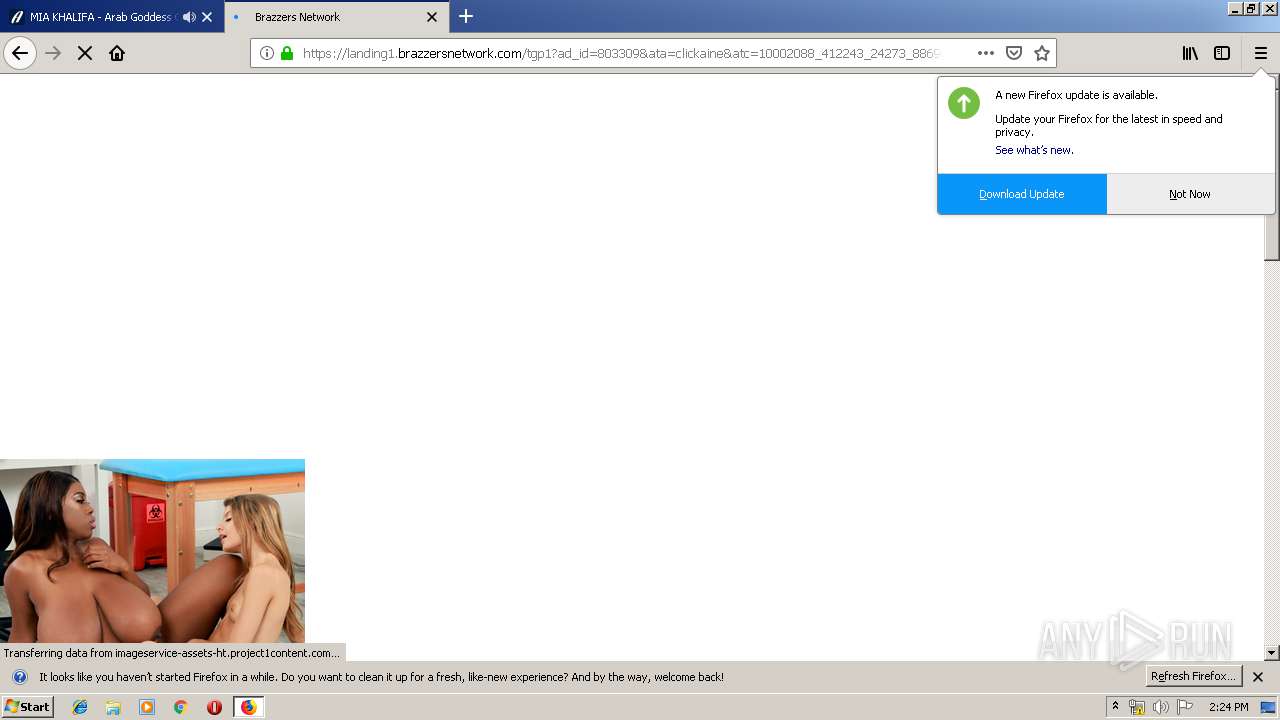Open the Library menu

(x=1190, y=53)
